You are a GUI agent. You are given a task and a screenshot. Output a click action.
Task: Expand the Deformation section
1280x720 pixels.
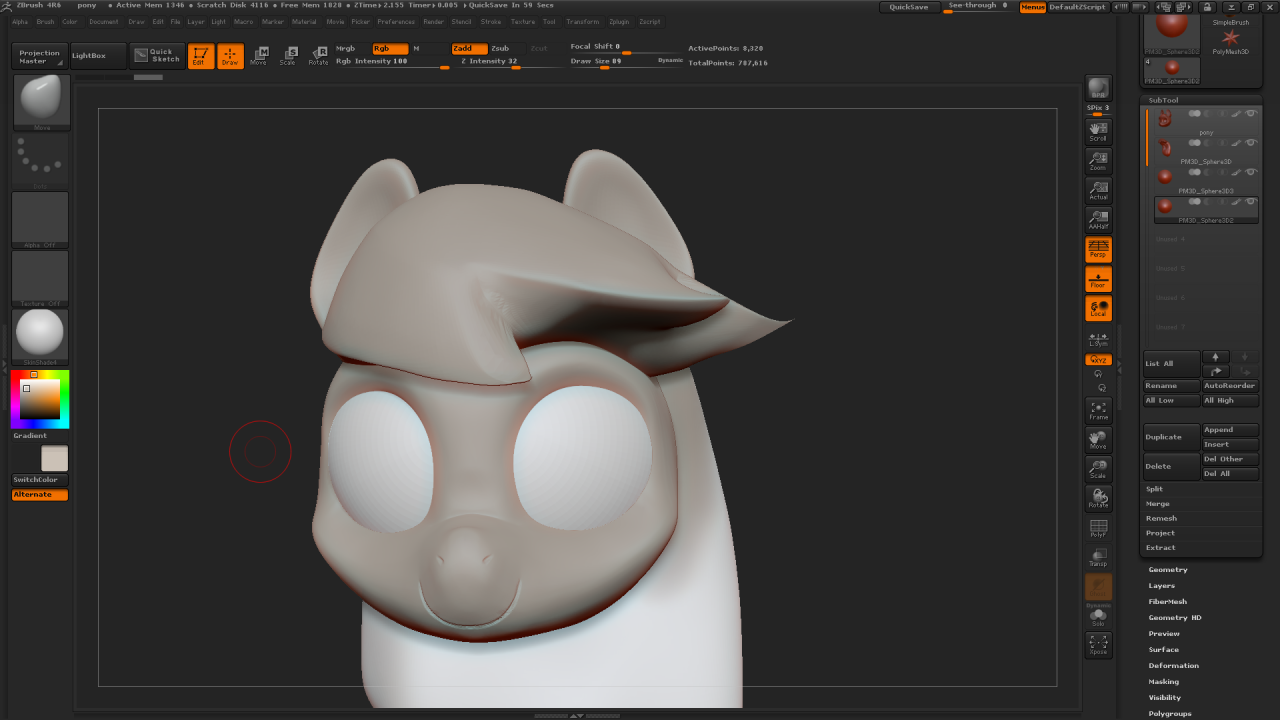(x=1174, y=666)
